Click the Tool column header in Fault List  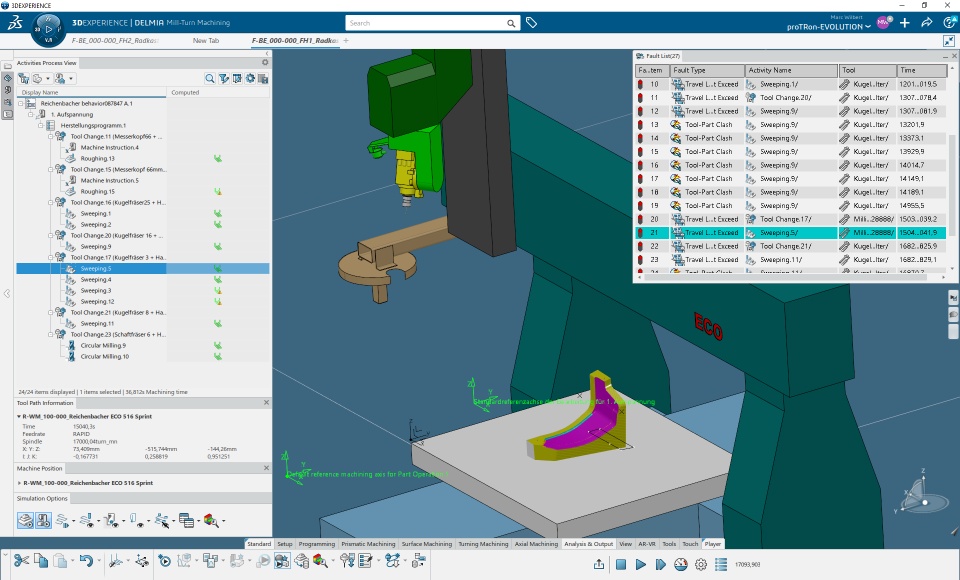868,70
